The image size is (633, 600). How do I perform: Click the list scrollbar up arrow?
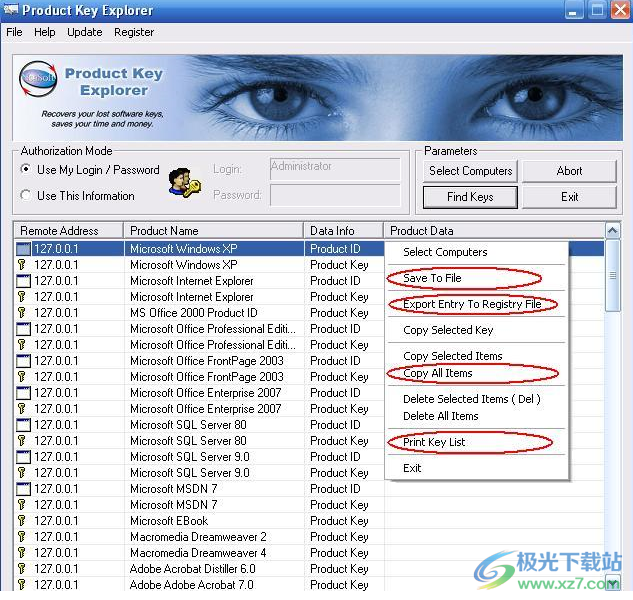click(x=612, y=231)
